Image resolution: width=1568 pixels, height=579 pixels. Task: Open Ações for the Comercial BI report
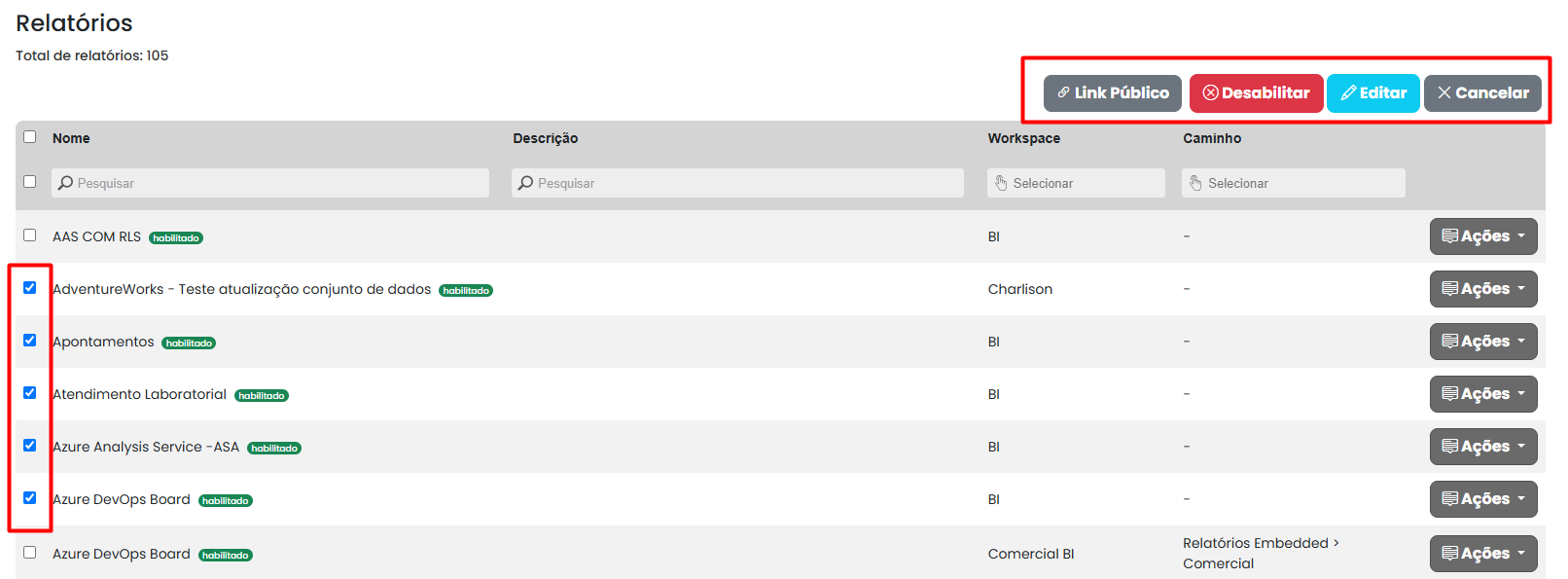tap(1482, 554)
